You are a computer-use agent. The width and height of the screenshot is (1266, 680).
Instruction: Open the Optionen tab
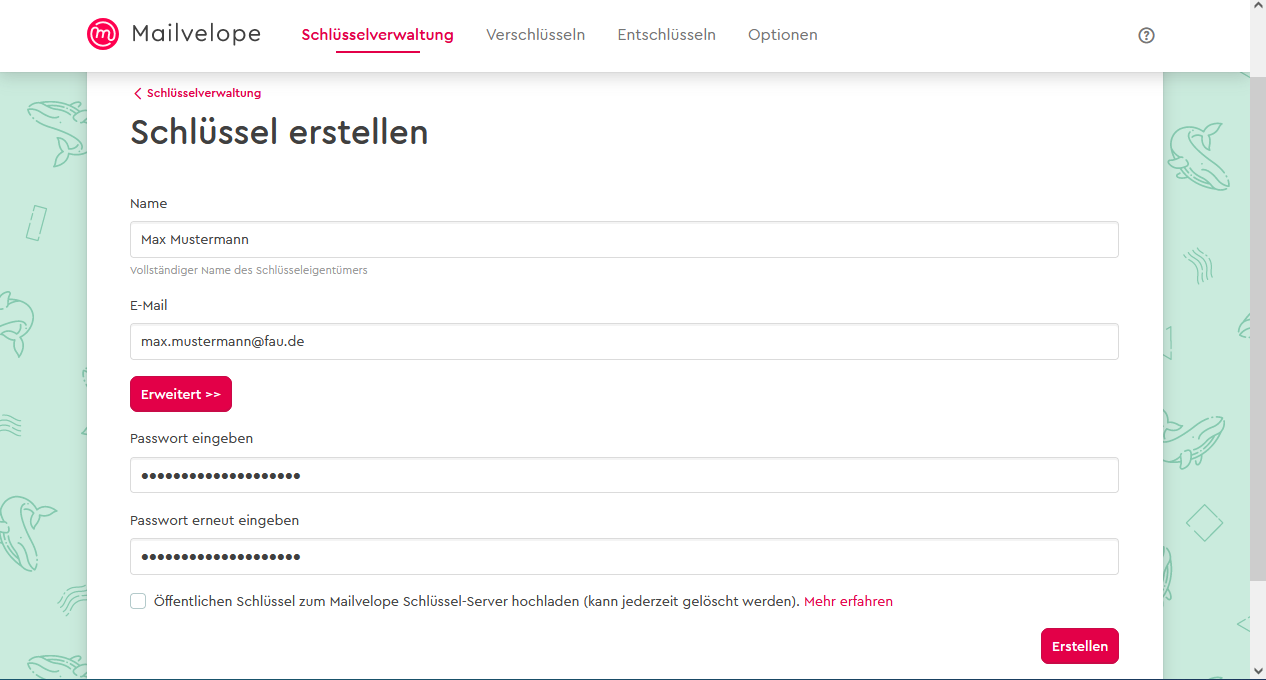(x=782, y=35)
